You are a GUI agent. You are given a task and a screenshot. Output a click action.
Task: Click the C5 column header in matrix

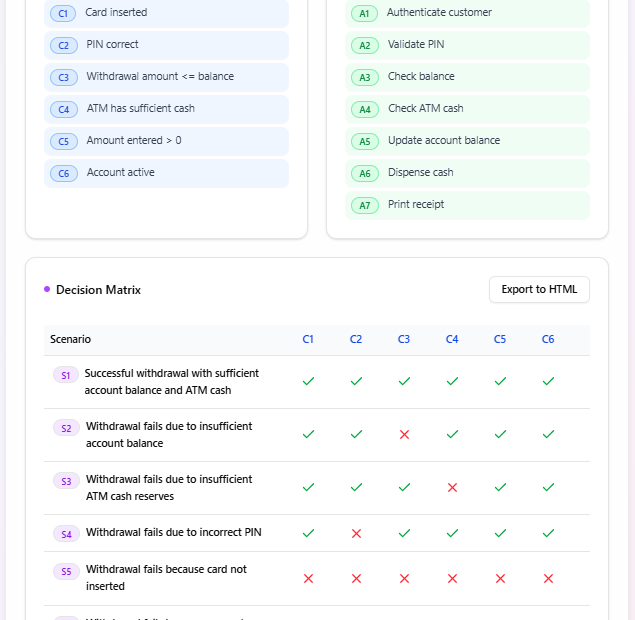coord(500,339)
